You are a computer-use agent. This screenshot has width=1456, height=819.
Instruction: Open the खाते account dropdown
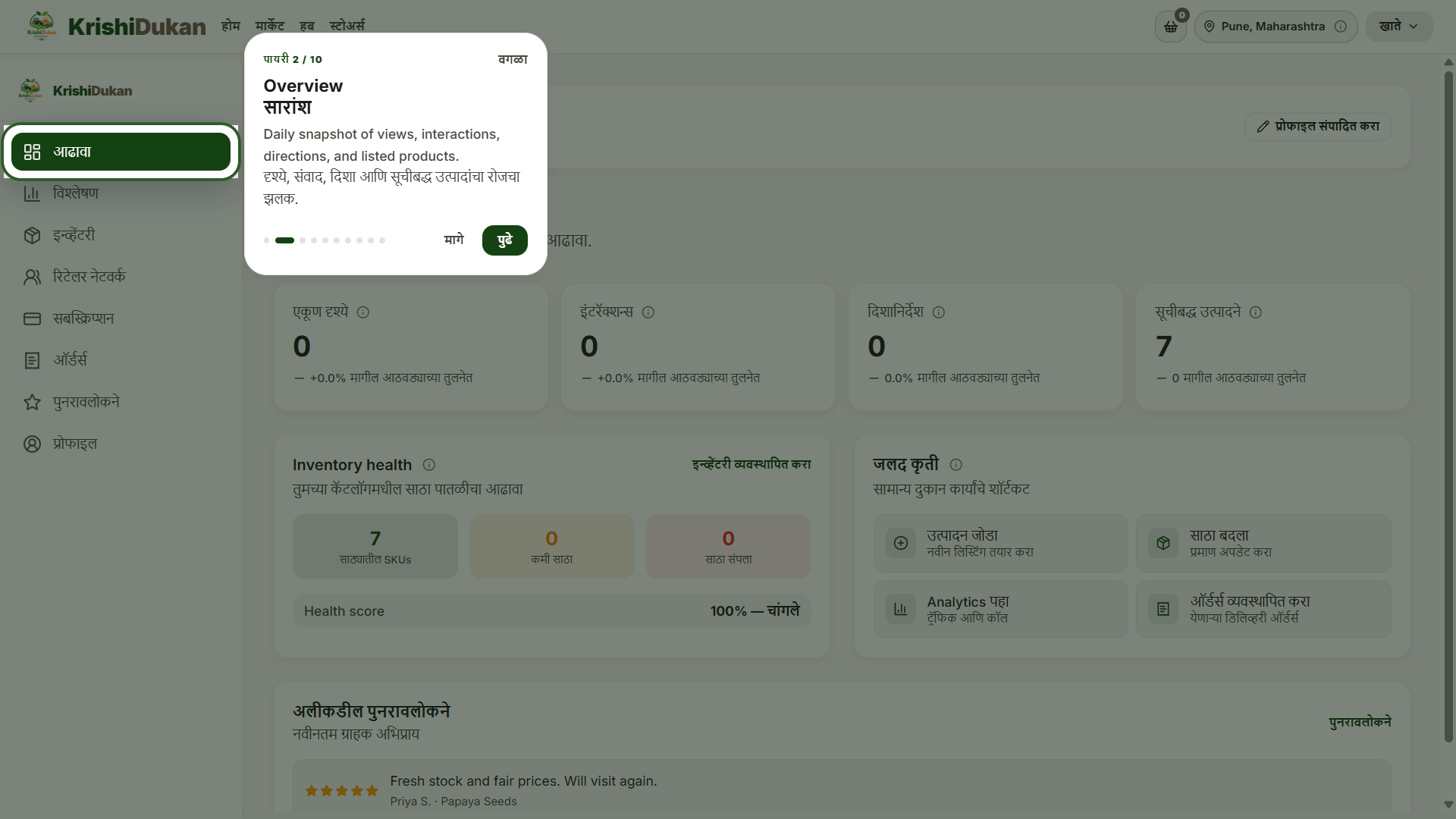point(1399,27)
